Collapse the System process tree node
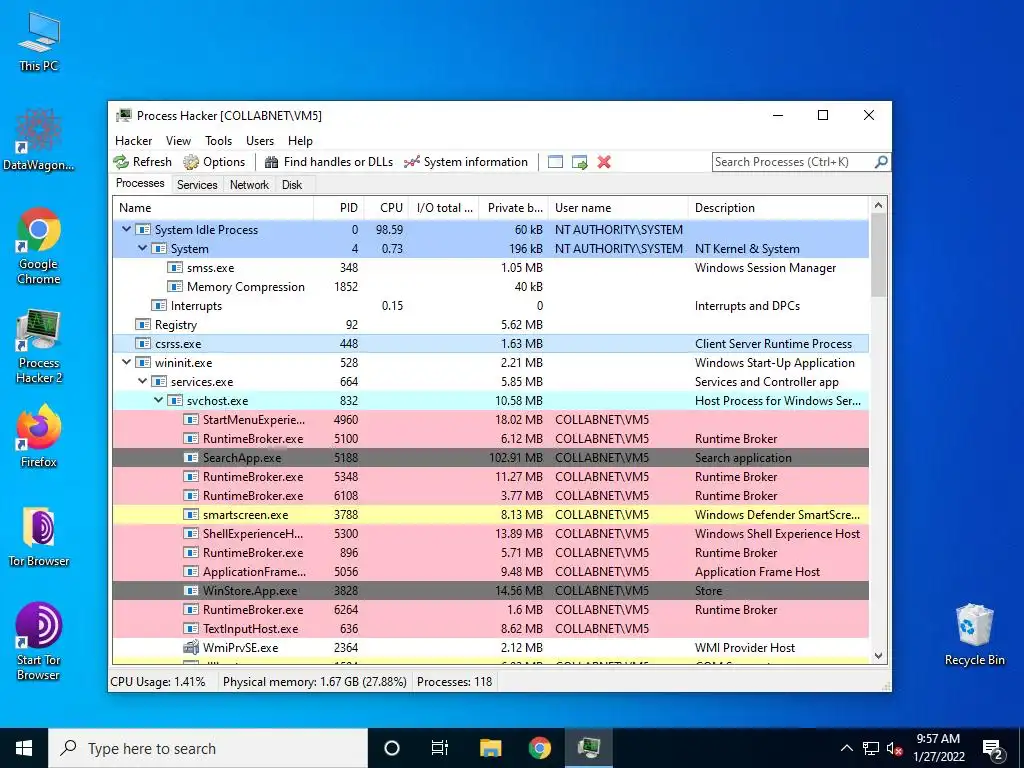 pos(142,248)
